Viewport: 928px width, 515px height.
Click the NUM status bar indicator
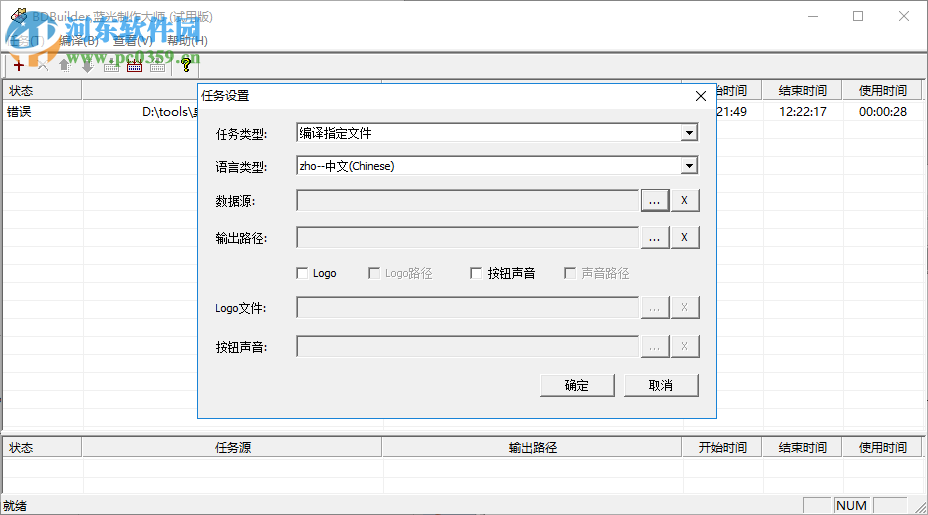click(852, 506)
